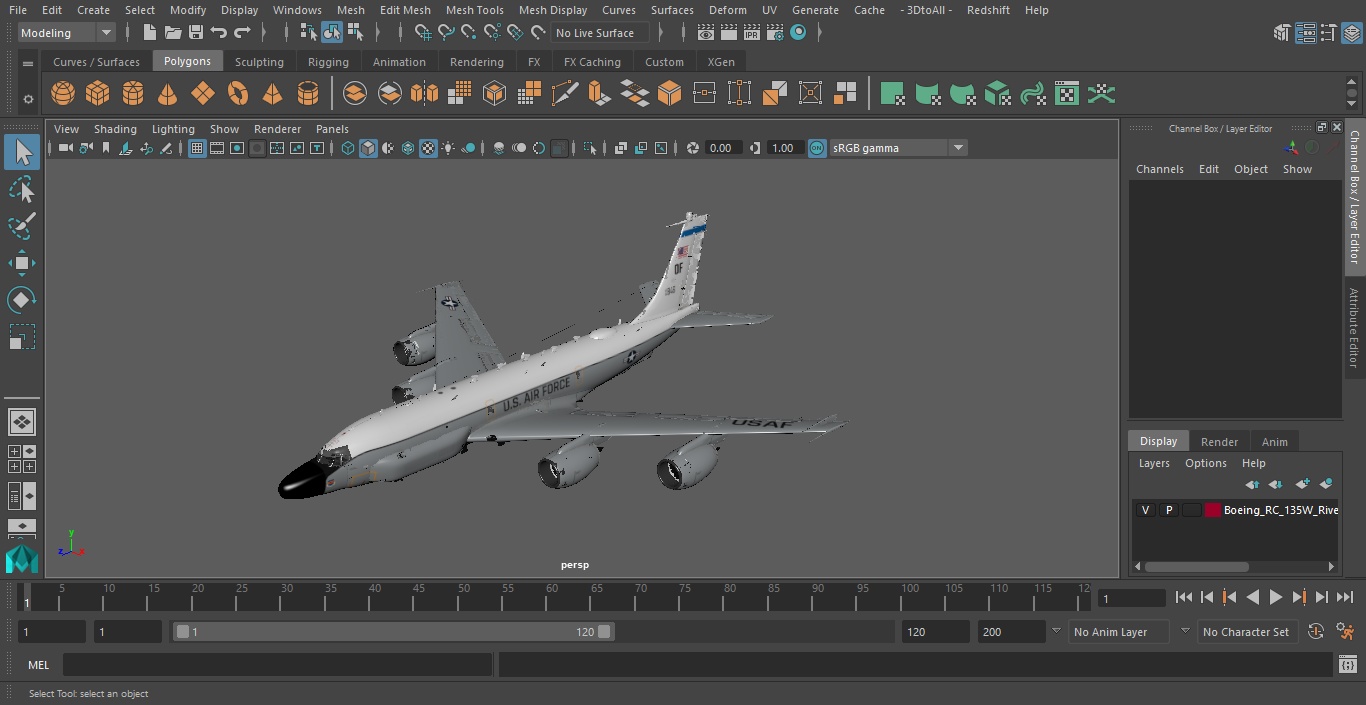Image resolution: width=1366 pixels, height=705 pixels.
Task: Create a new scene file icon
Action: point(150,33)
